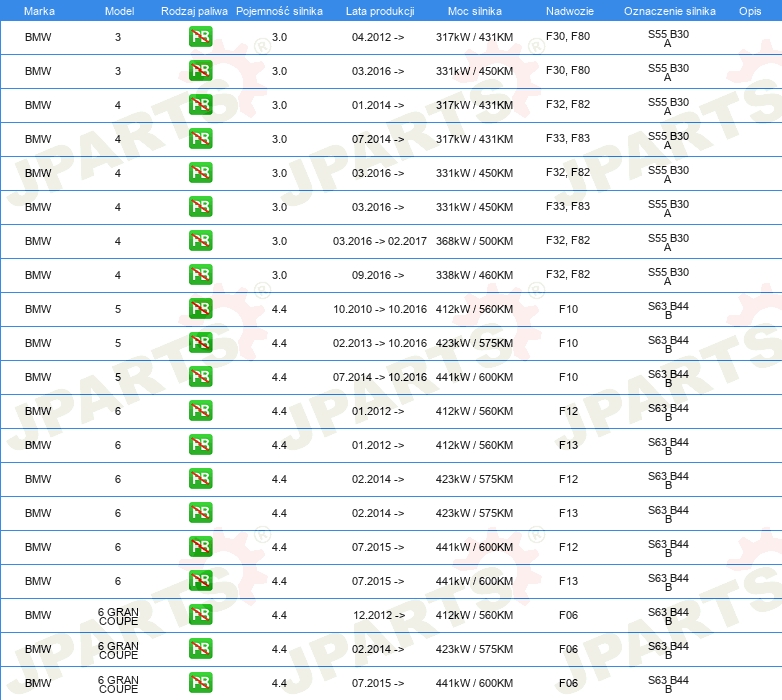
Task: Click the Nadwozie column header
Action: [570, 11]
